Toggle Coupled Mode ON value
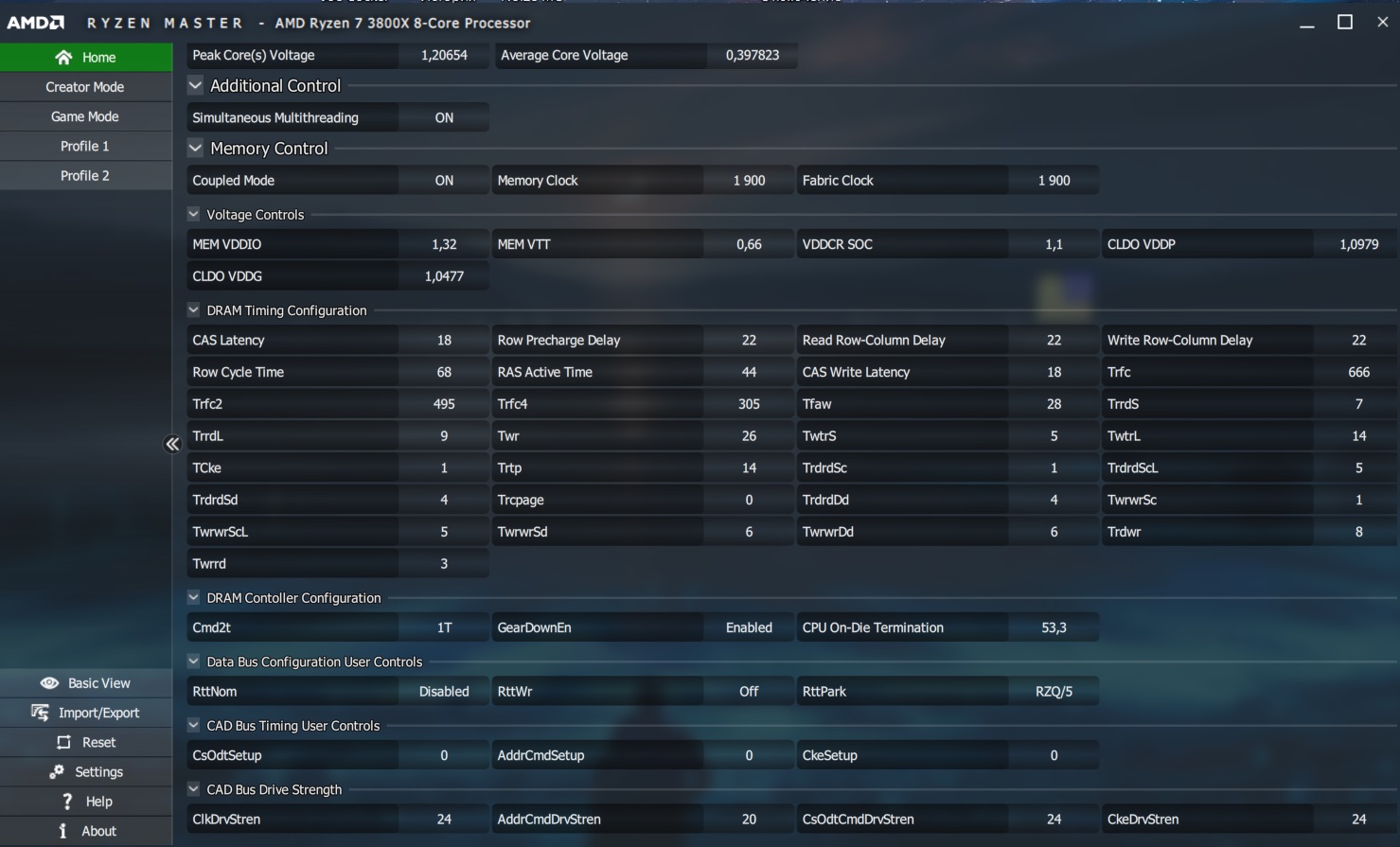 tap(444, 180)
